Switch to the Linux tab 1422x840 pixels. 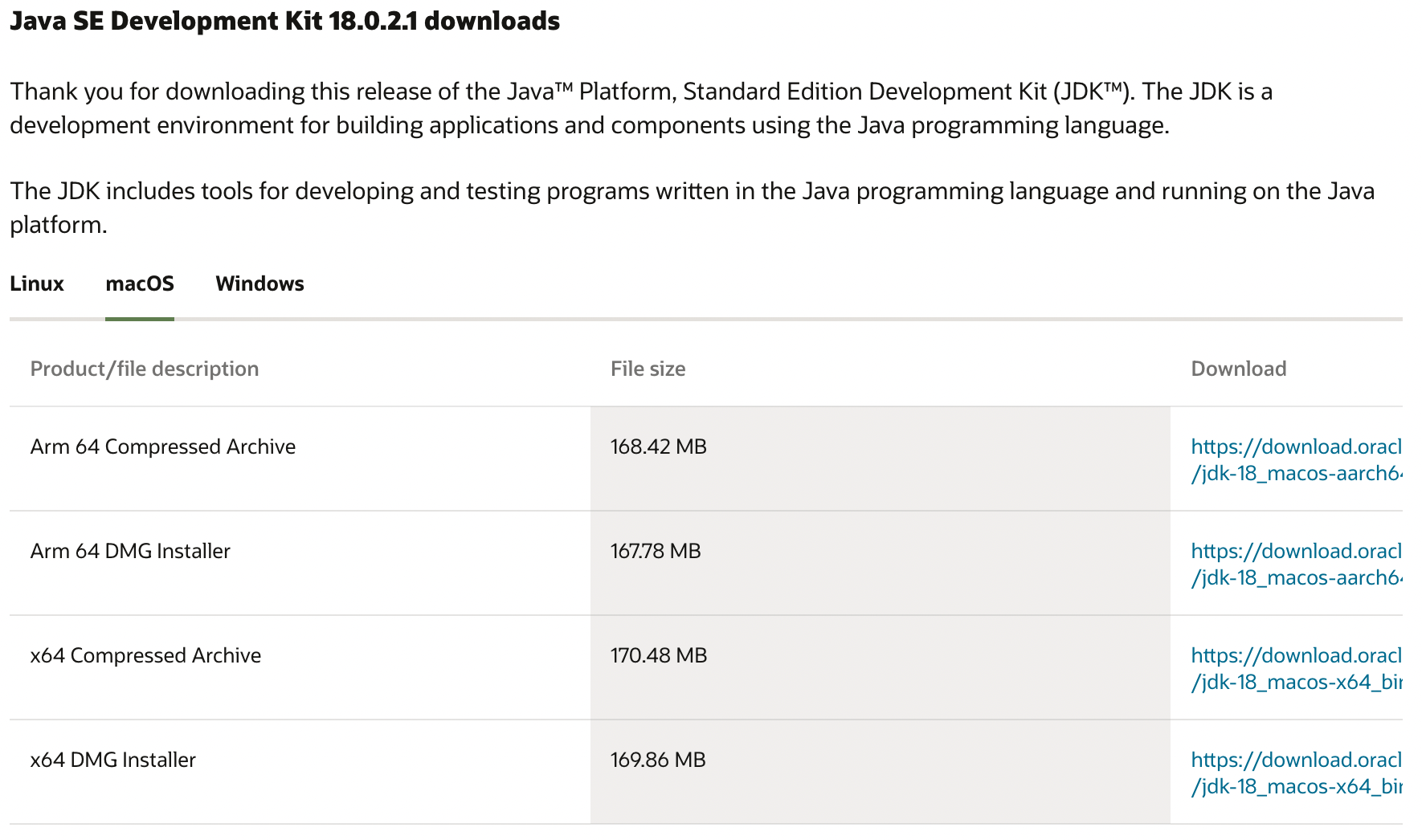click(x=37, y=284)
